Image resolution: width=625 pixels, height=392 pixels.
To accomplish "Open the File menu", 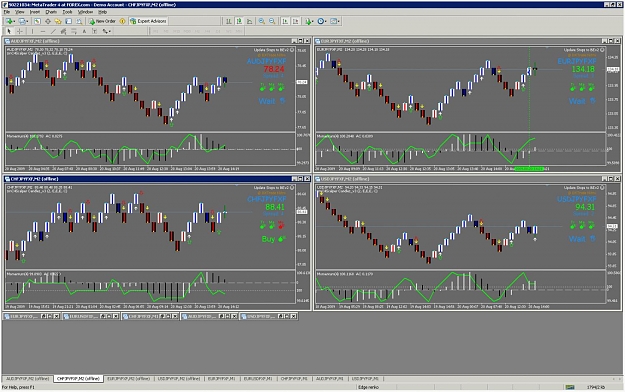I will click(7, 12).
